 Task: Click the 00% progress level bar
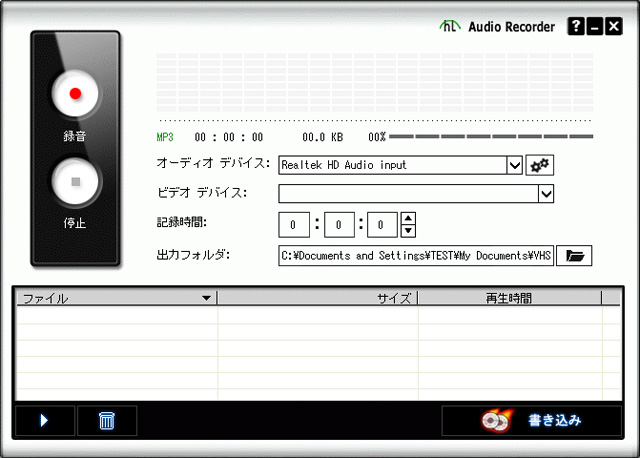click(491, 136)
